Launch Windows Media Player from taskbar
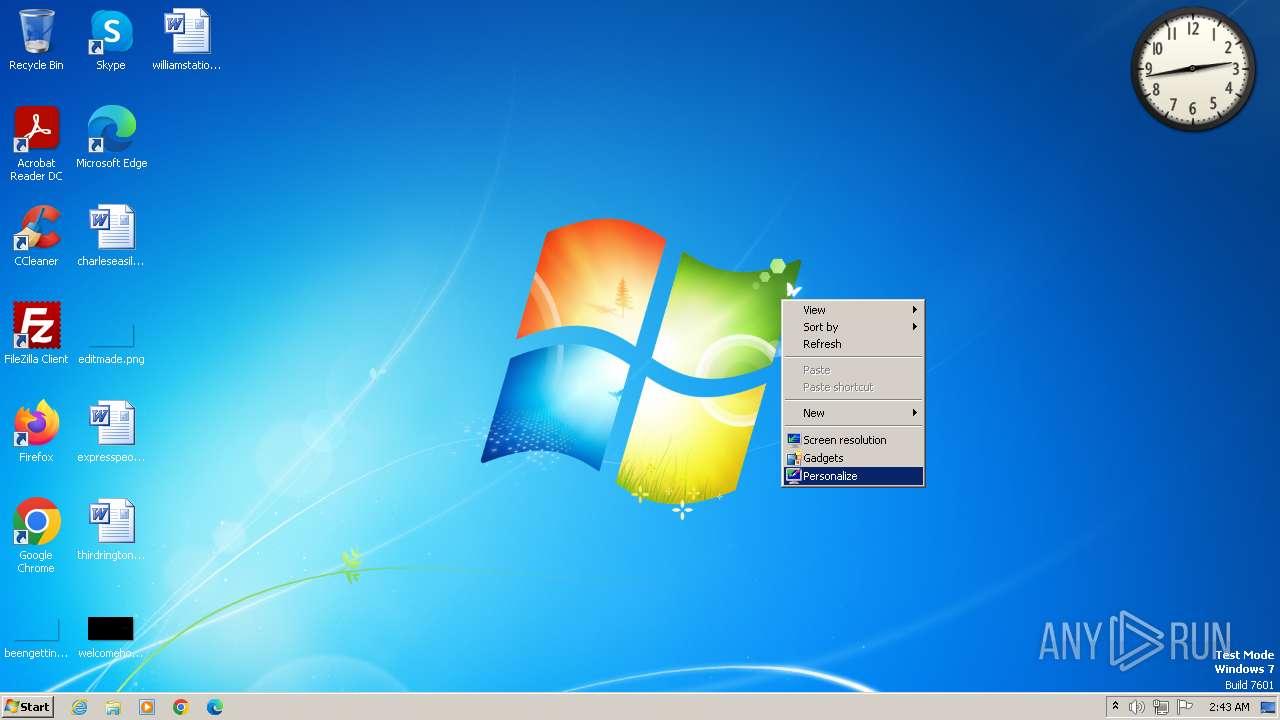1280x720 pixels. coord(147,707)
